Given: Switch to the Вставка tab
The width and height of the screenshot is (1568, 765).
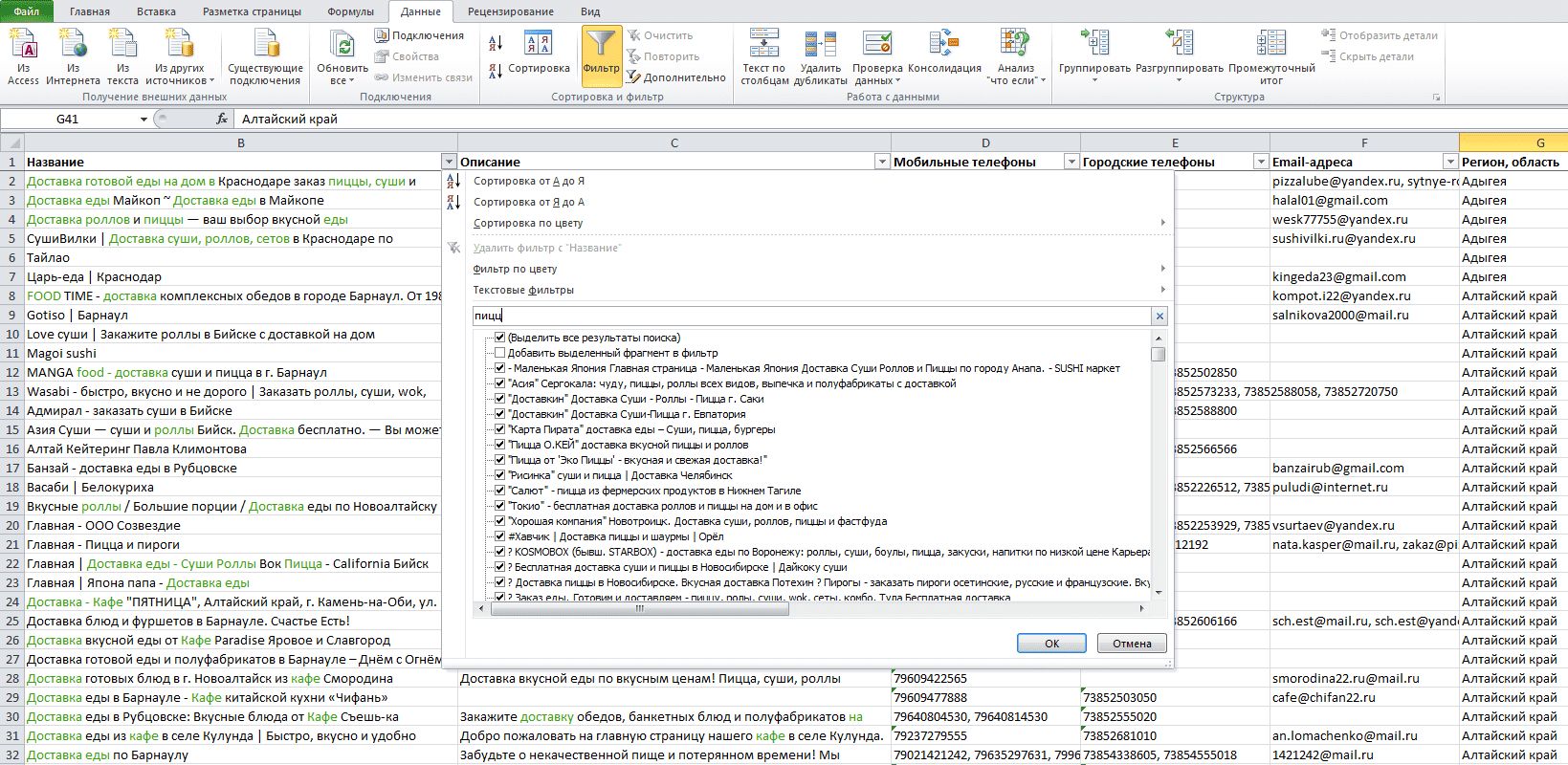Looking at the screenshot, I should 156,11.
